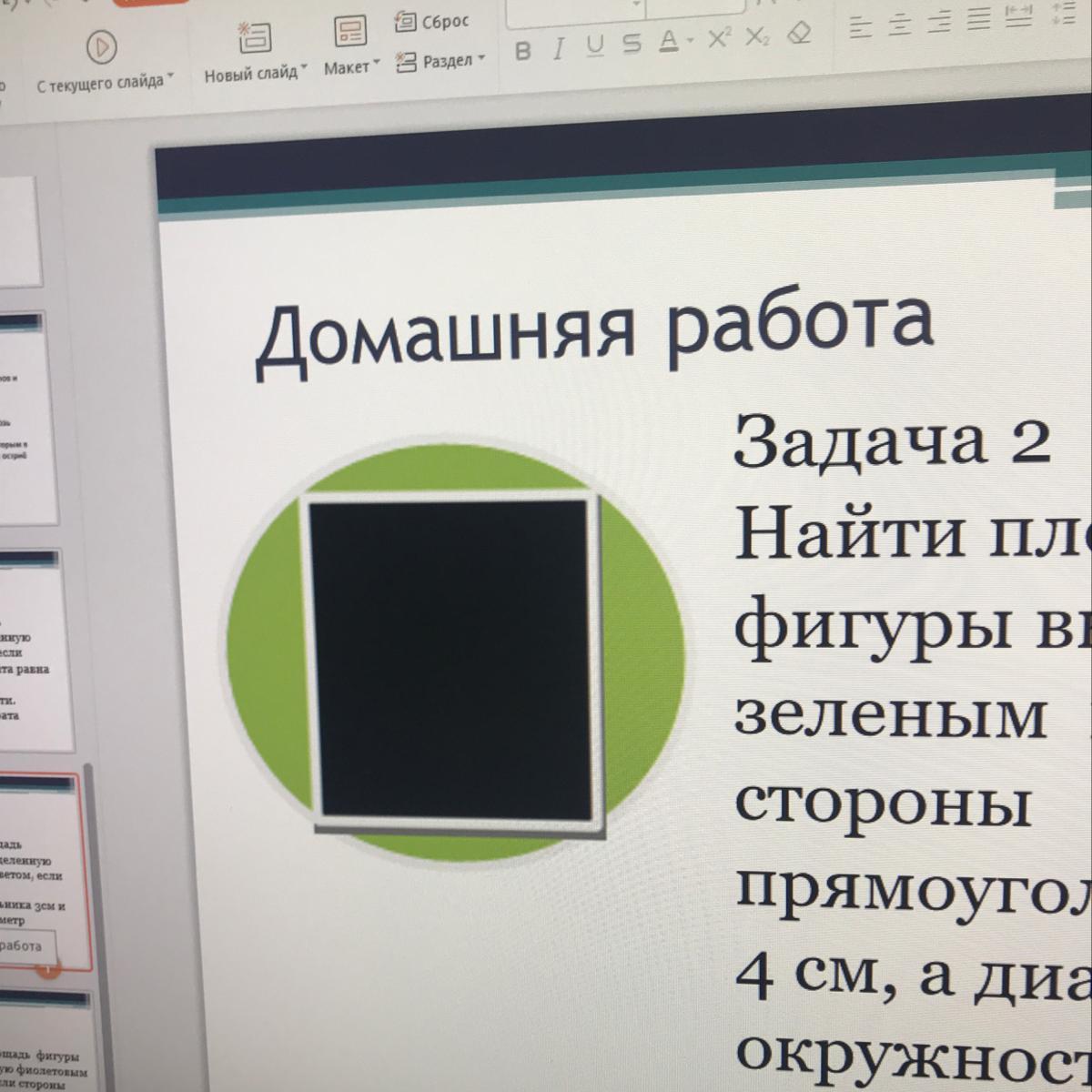Toggle underline formatting
Image resolution: width=1092 pixels, height=1092 pixels.
[x=595, y=45]
